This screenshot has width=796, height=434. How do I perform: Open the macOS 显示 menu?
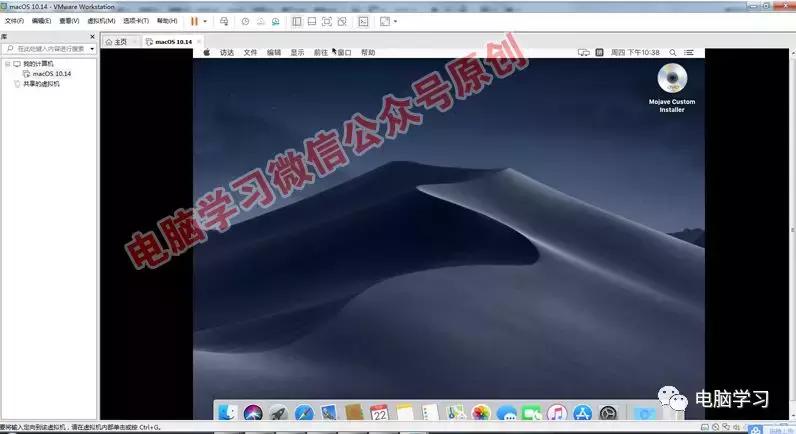tap(297, 52)
